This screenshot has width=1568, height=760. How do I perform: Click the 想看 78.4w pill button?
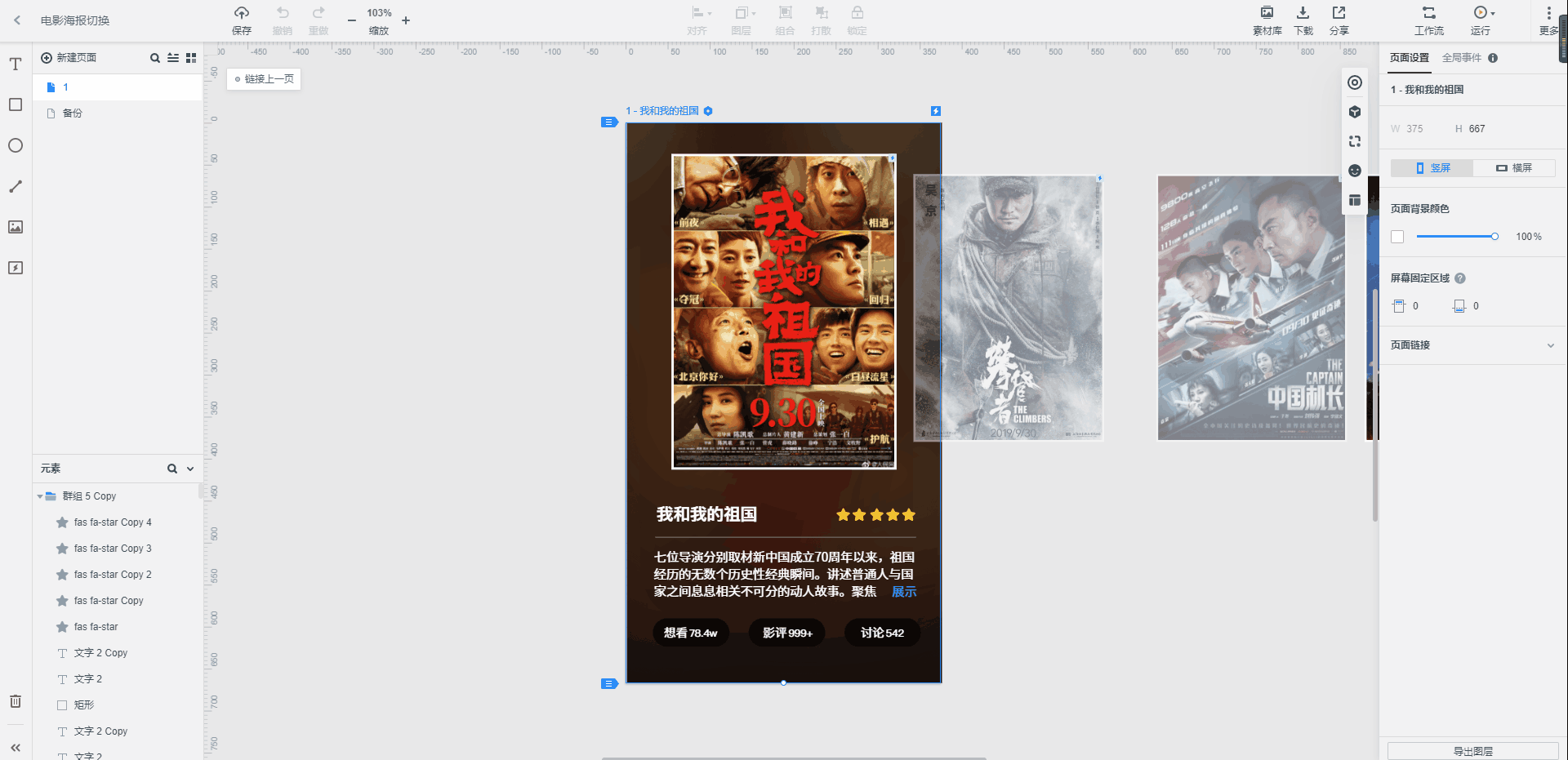pyautogui.click(x=691, y=633)
